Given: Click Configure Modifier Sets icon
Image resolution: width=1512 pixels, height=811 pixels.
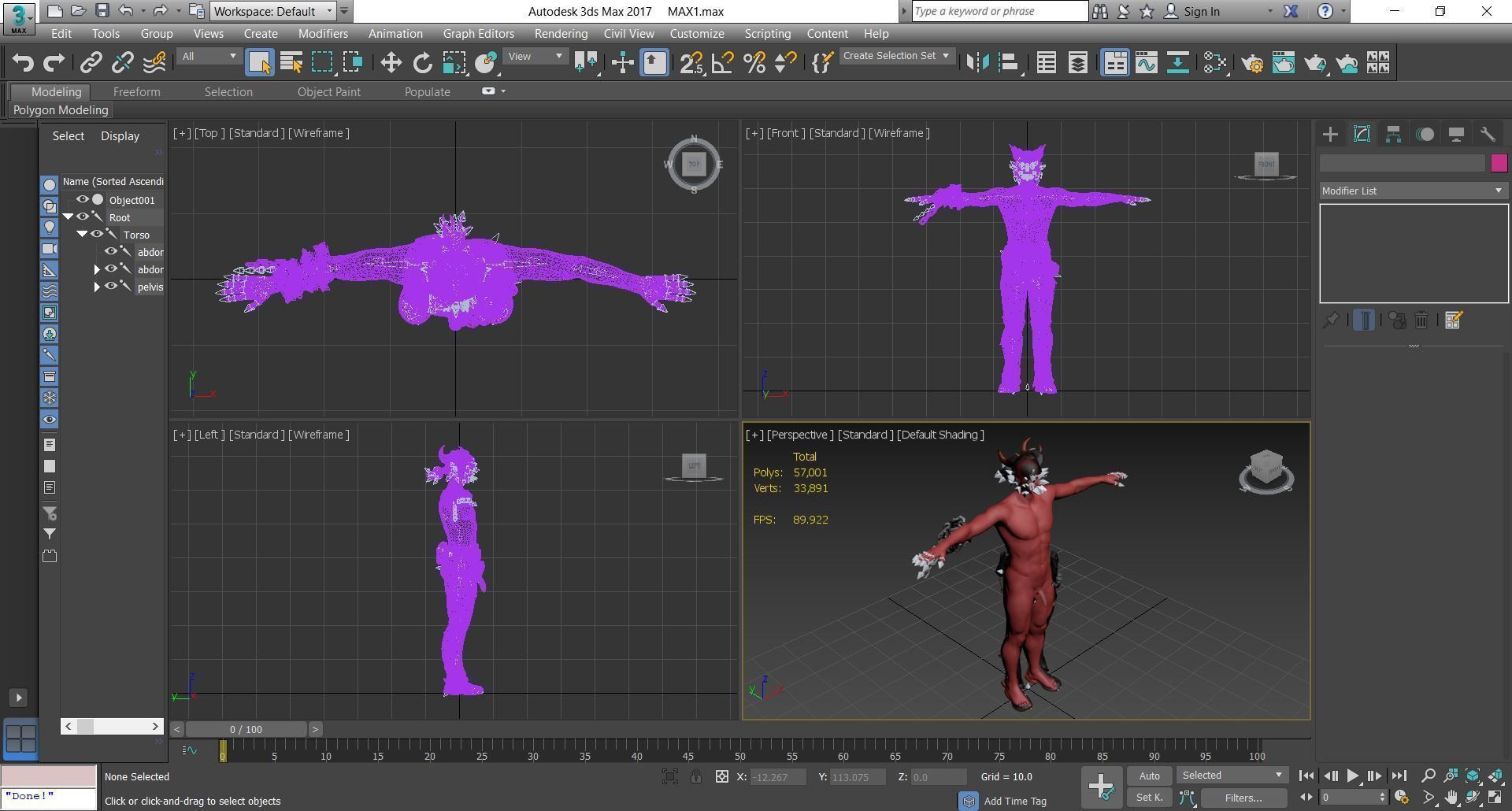Looking at the screenshot, I should [1454, 320].
